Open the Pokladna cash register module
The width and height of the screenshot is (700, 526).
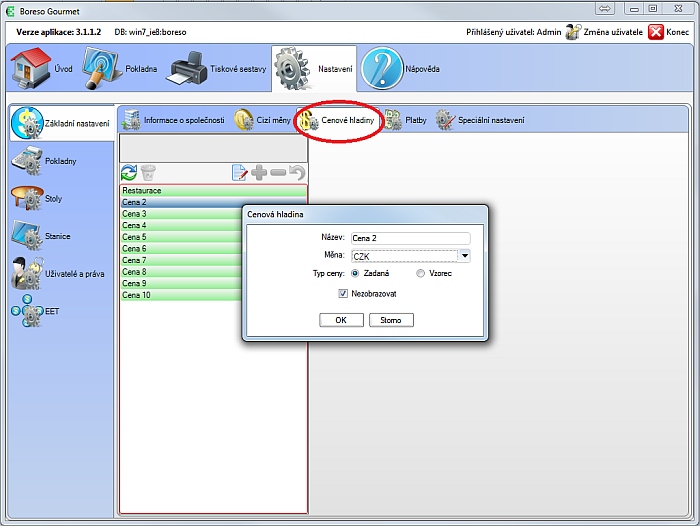point(121,69)
